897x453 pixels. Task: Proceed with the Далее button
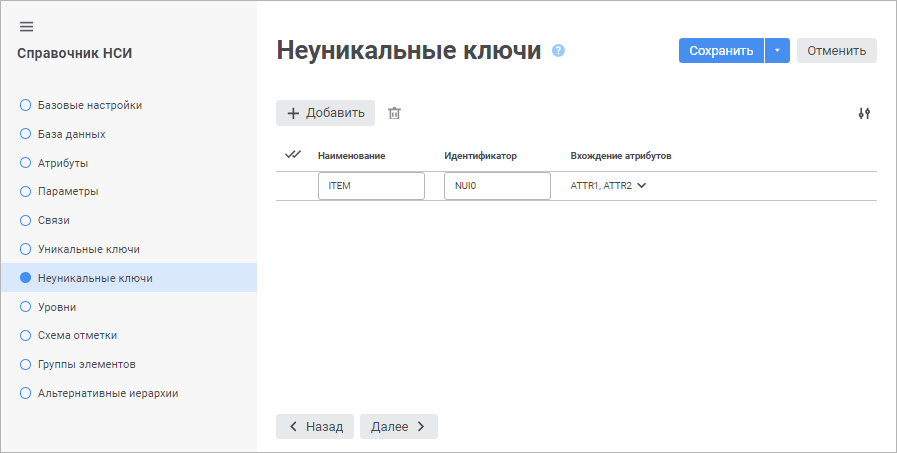point(398,427)
